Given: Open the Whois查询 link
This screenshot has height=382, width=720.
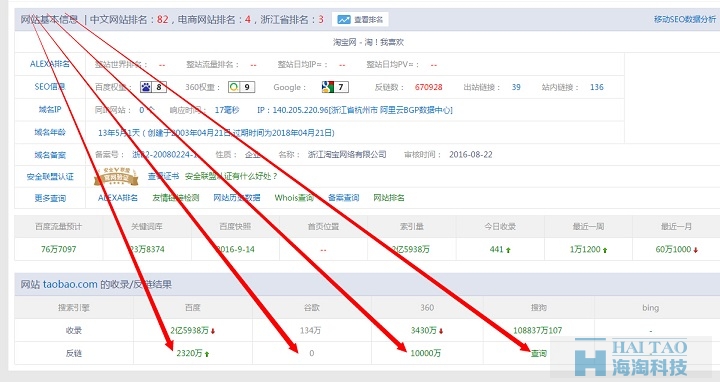Looking at the screenshot, I should click(x=294, y=198).
